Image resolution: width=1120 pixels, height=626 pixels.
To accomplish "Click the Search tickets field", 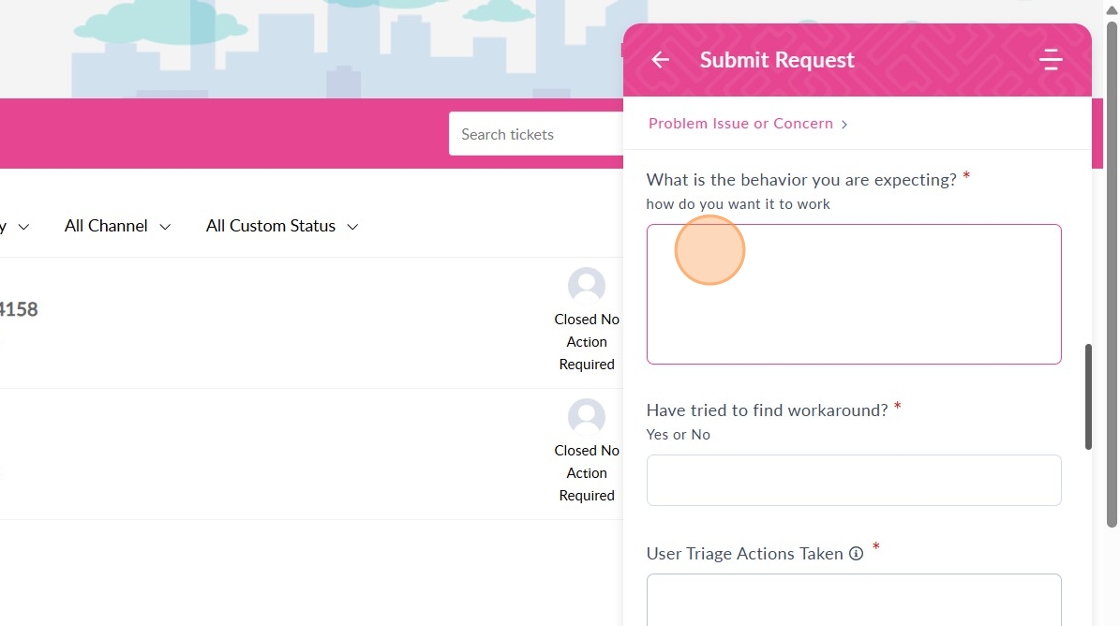I will click(x=536, y=134).
